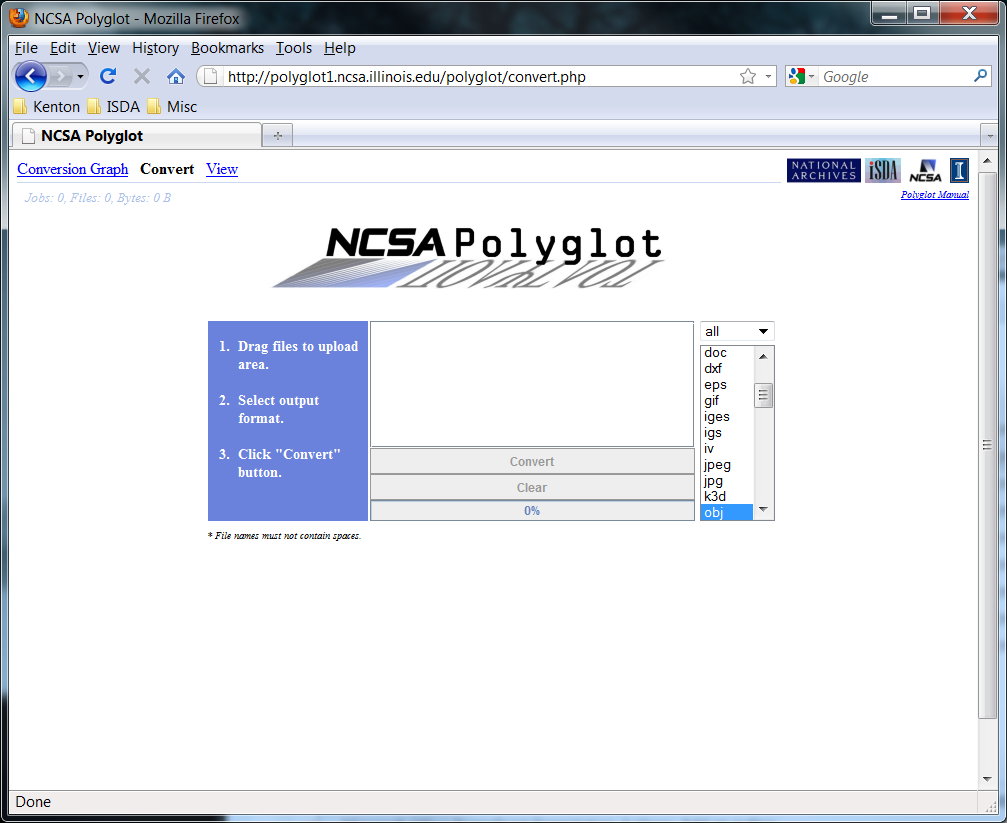Open the Edit menu
Viewport: 1007px width, 823px height.
63,48
